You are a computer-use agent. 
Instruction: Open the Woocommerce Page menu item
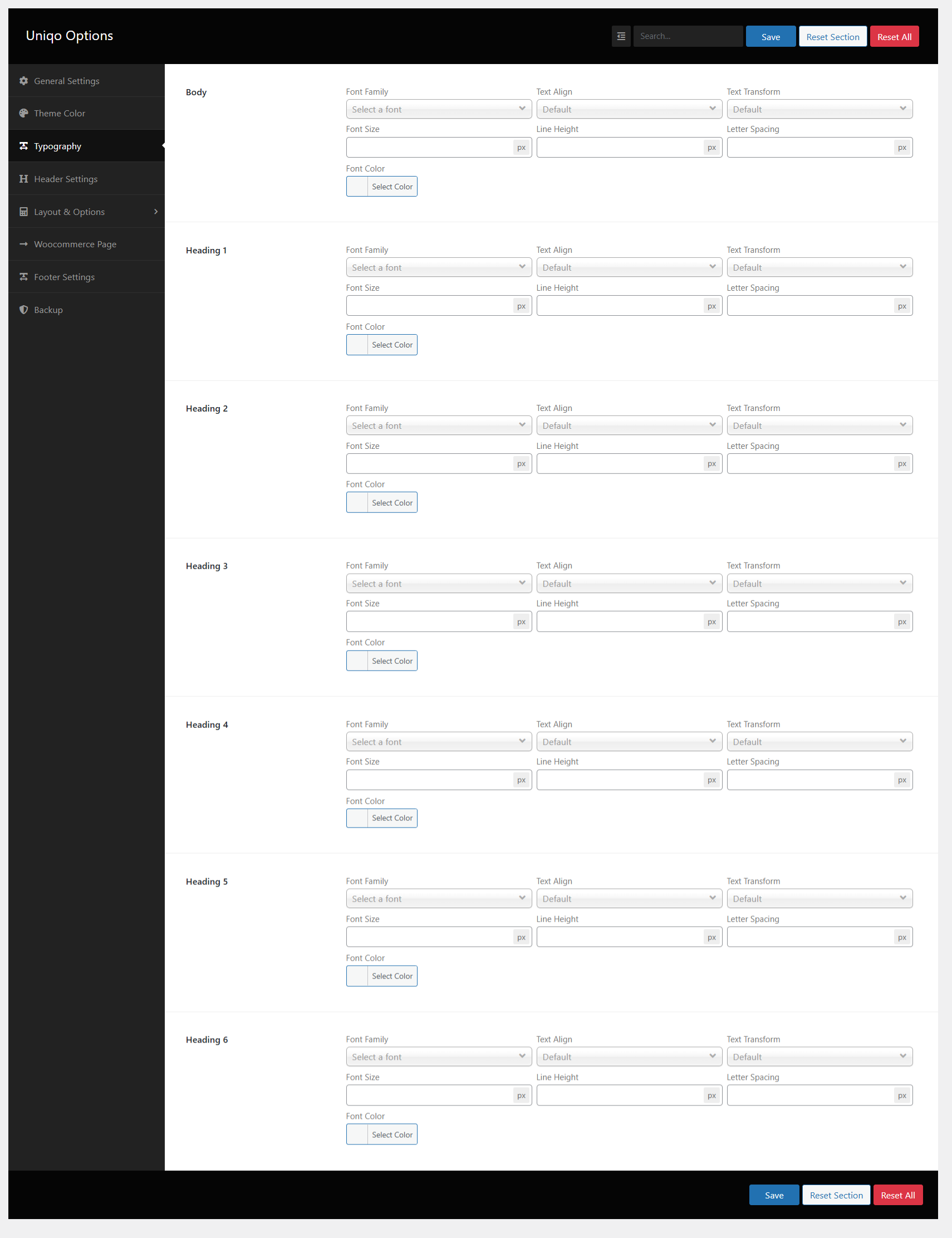(x=75, y=244)
